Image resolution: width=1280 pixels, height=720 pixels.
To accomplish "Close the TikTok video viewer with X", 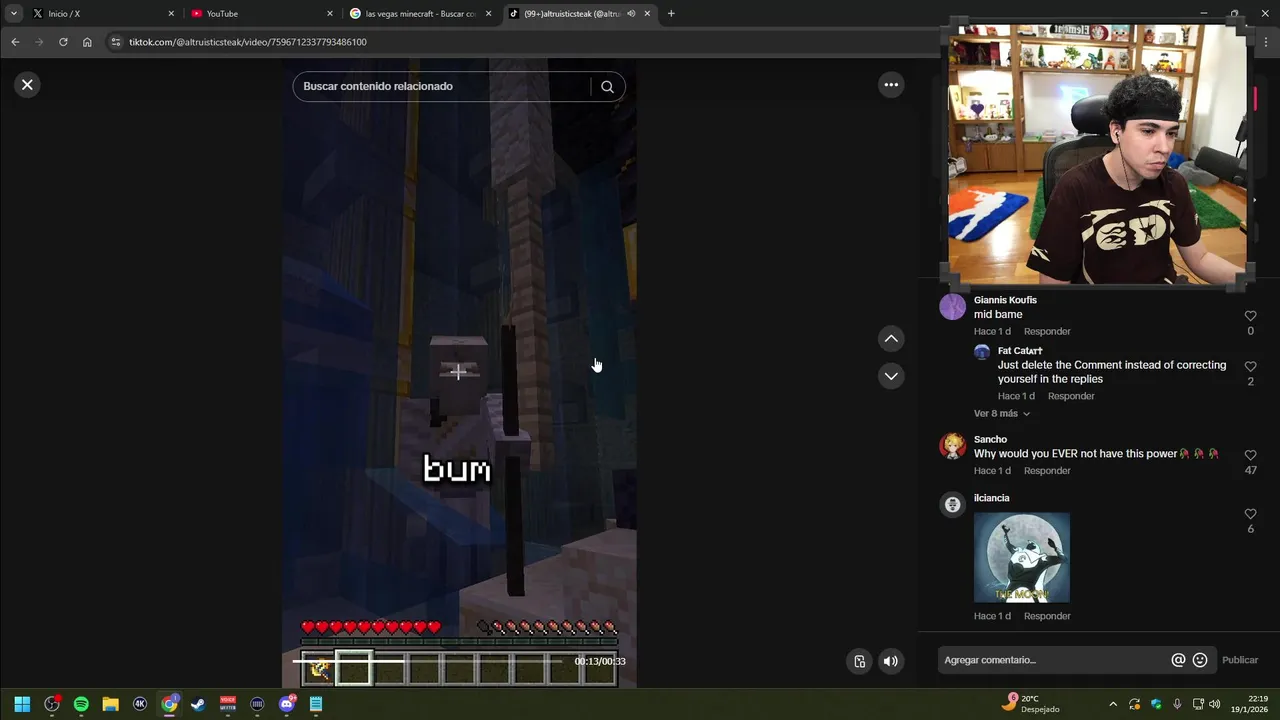I will (x=27, y=85).
